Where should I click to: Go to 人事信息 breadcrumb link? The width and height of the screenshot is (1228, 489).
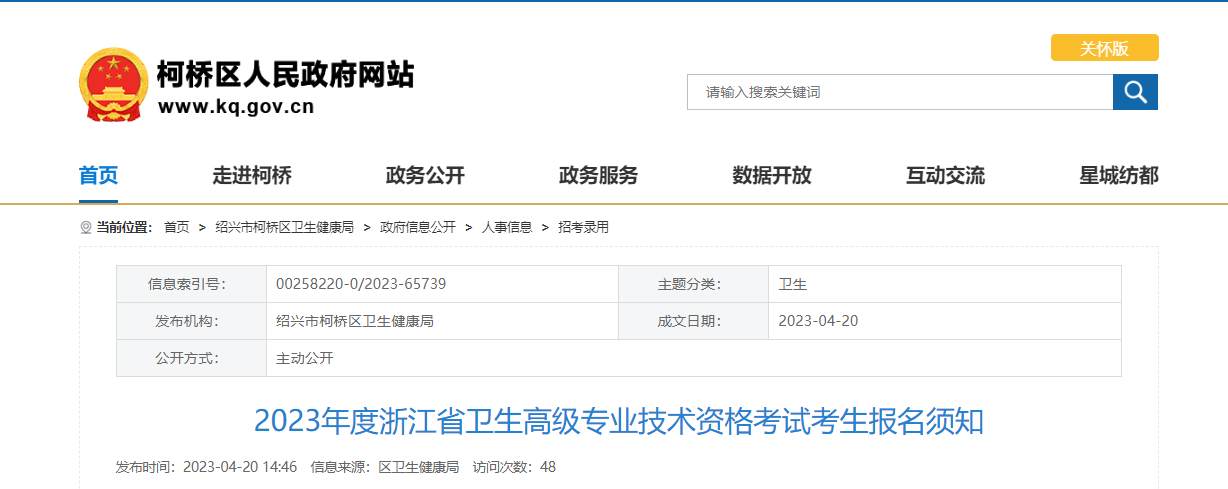(506, 228)
